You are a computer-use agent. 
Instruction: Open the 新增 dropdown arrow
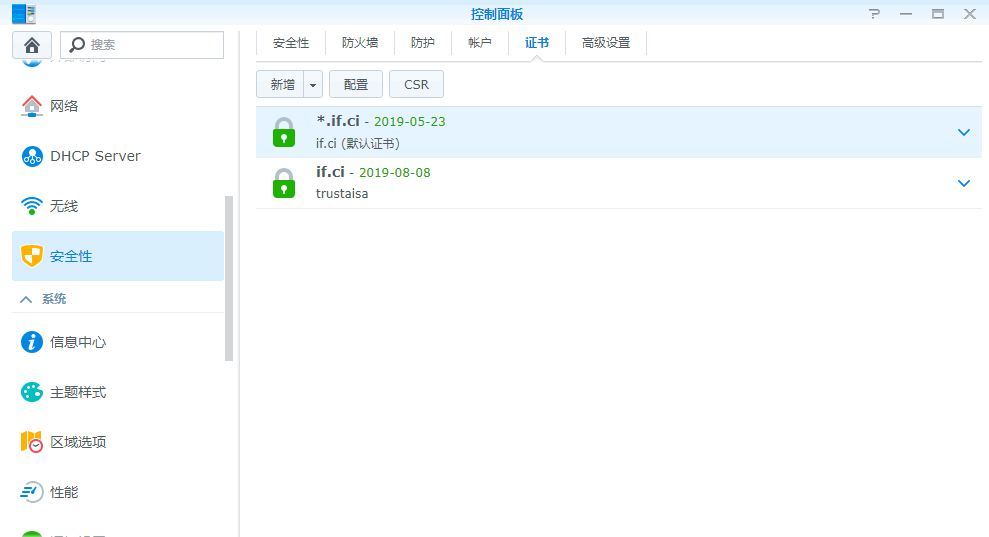[x=313, y=85]
